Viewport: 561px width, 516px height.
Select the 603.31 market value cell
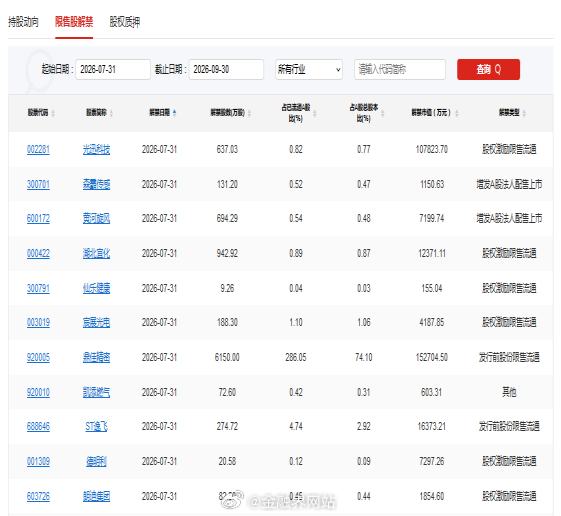click(x=431, y=393)
